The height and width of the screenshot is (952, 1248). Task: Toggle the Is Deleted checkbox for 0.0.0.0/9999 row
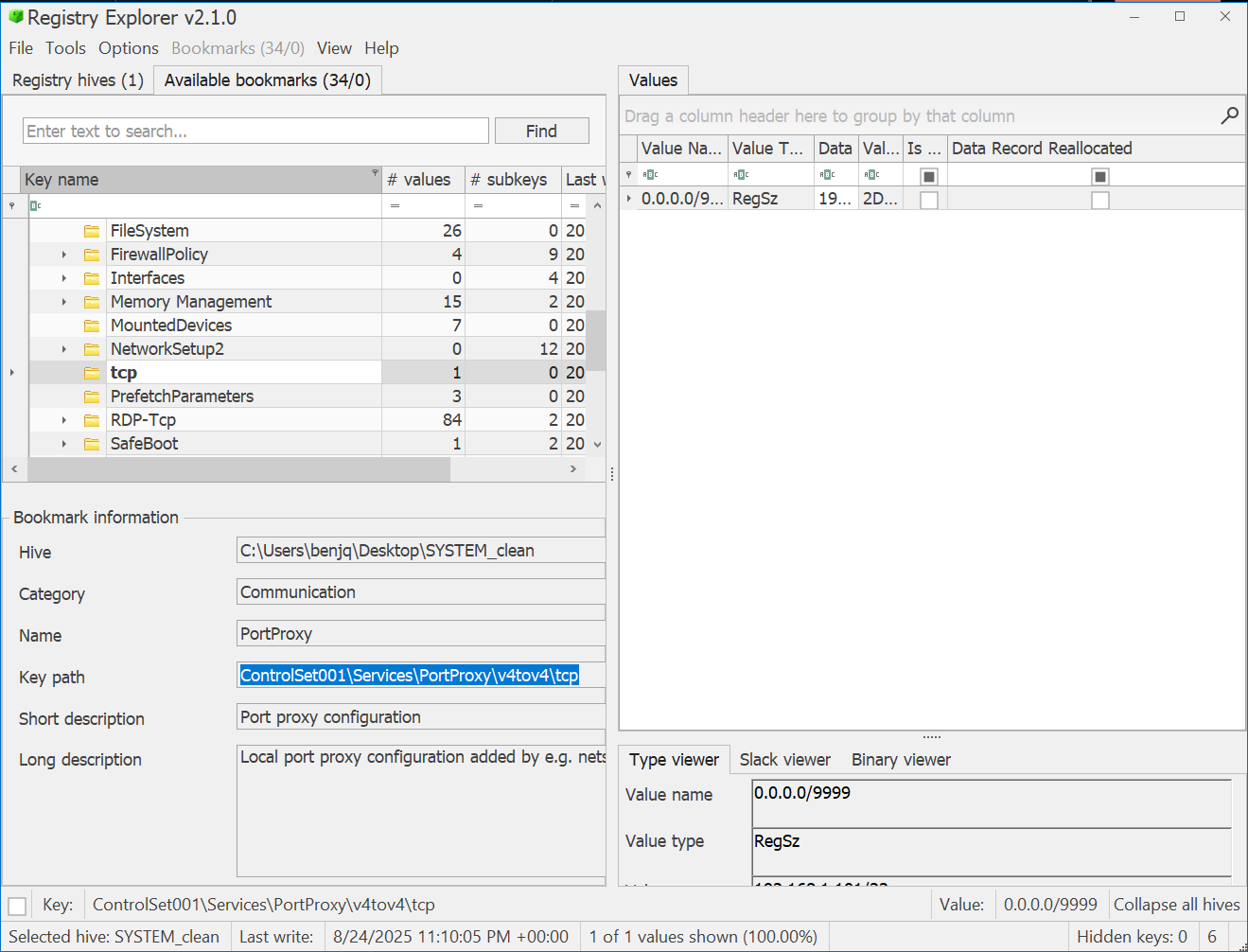click(x=929, y=200)
